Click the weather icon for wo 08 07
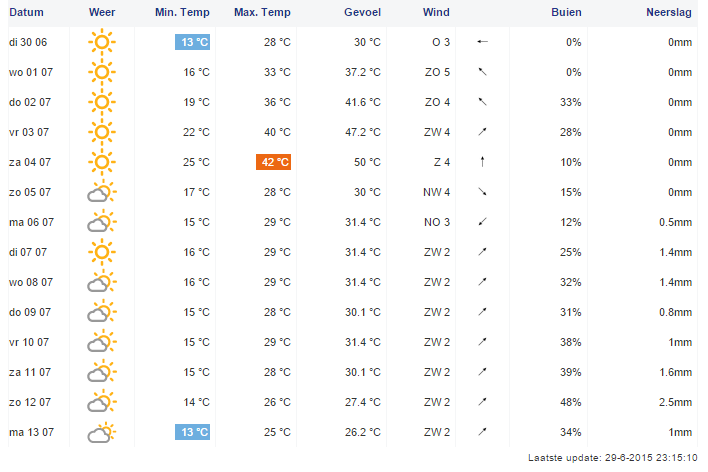Screen dimensions: 708x472 pyautogui.click(x=101, y=282)
